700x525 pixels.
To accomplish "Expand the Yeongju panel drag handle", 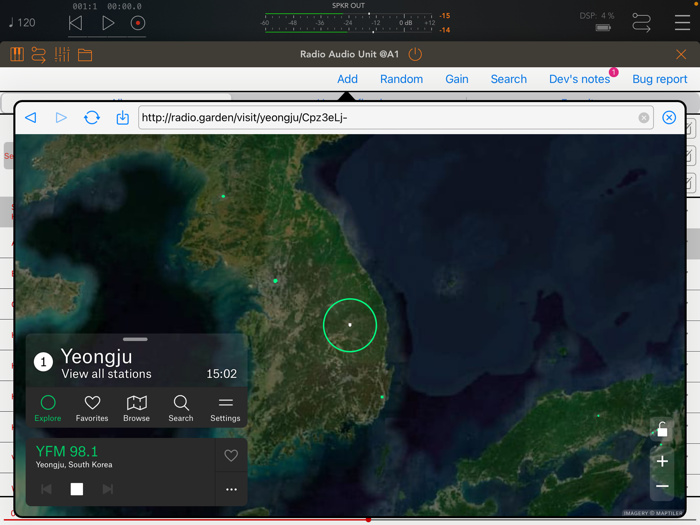I will (x=135, y=339).
